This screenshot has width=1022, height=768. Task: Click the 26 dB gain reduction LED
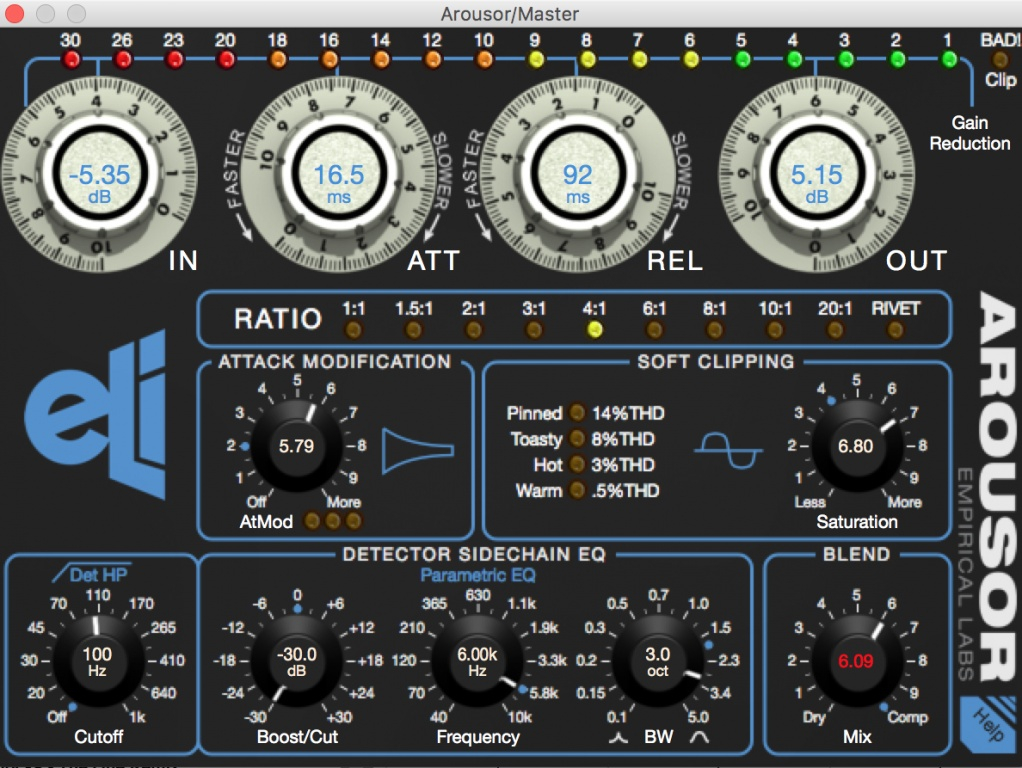[123, 60]
